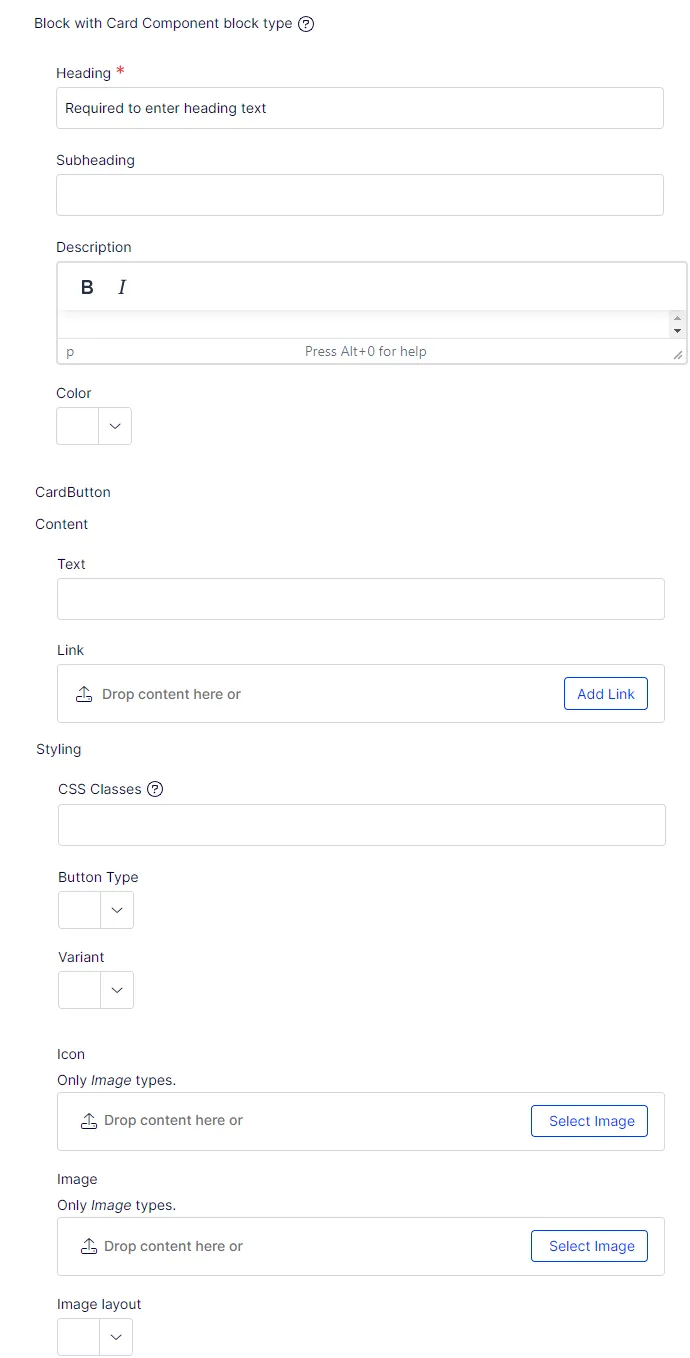Choose Select Image for the Image field
This screenshot has height=1358, width=690.
tap(590, 1246)
